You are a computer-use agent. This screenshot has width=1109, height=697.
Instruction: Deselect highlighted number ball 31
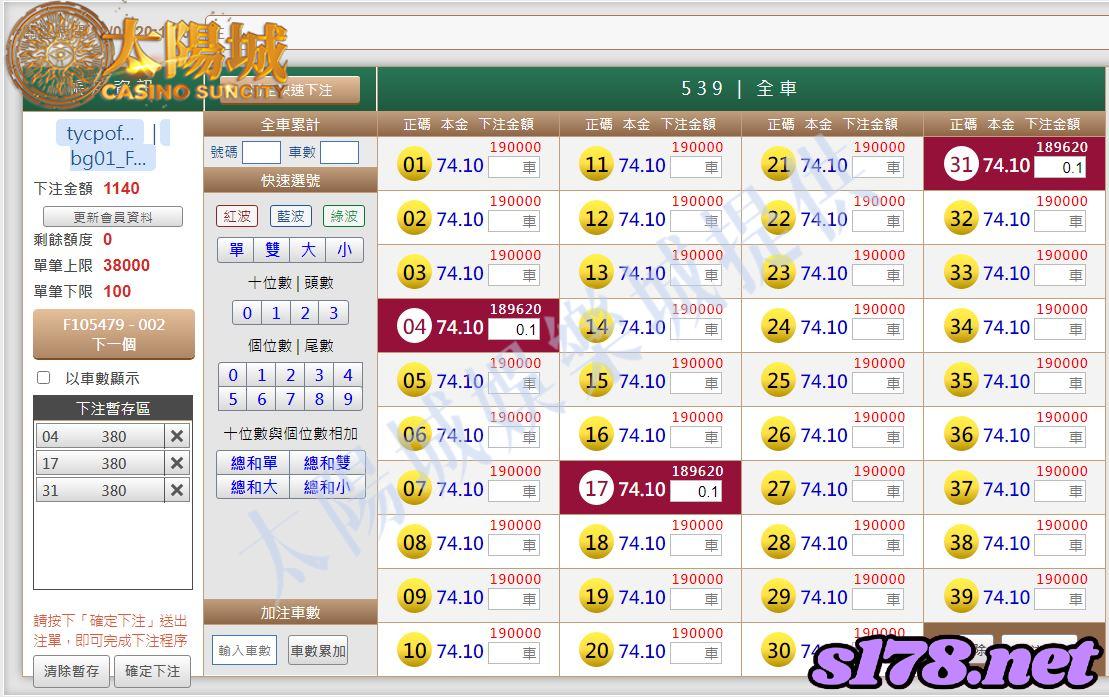[961, 164]
